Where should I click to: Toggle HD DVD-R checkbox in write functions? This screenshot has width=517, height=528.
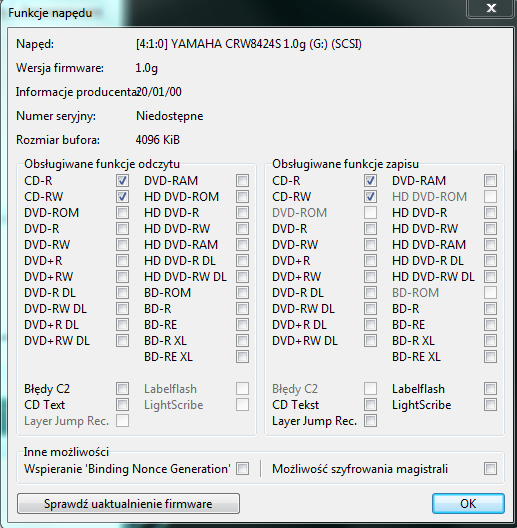pos(490,212)
